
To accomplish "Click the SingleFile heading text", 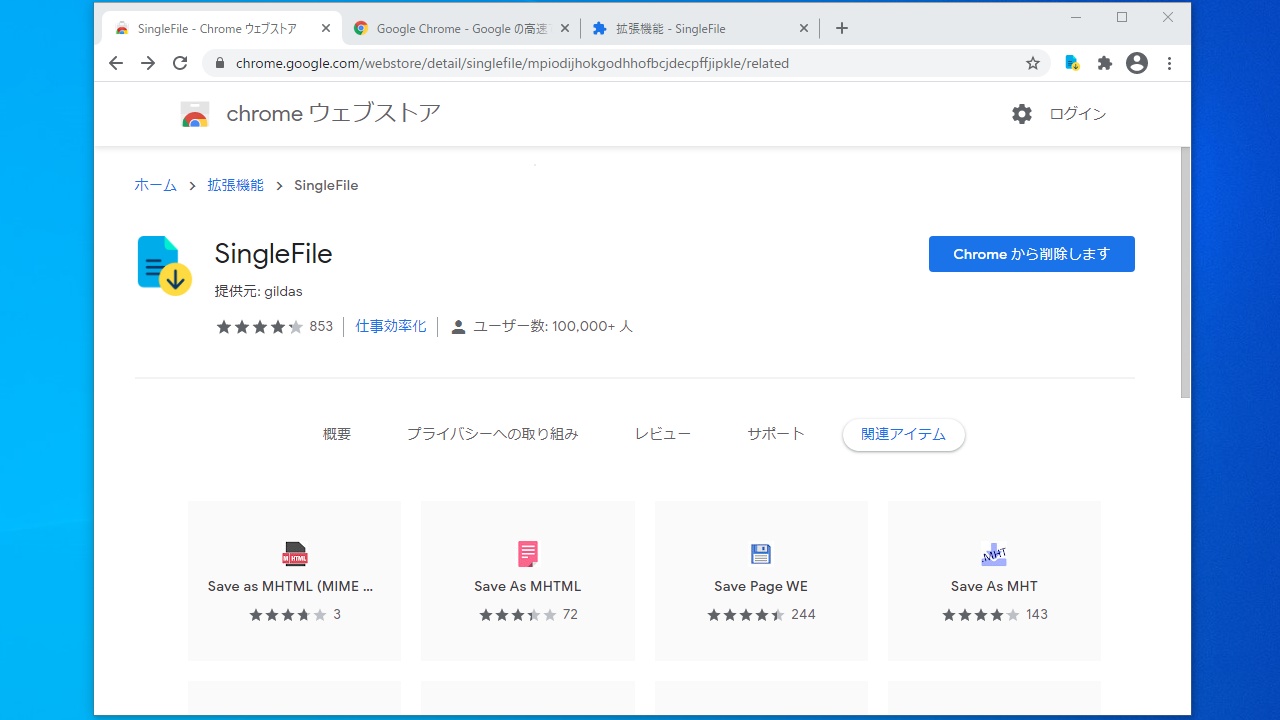I will point(273,254).
